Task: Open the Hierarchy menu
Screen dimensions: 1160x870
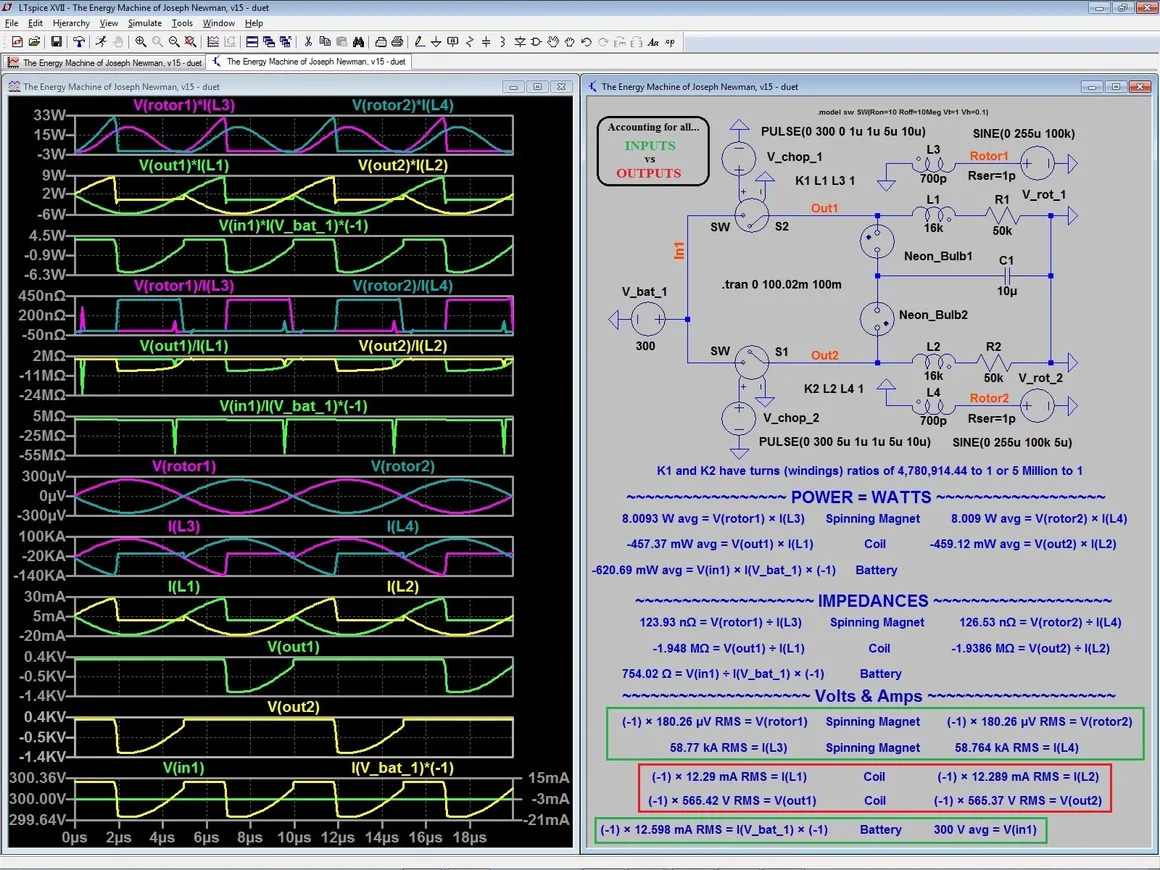Action: click(71, 23)
